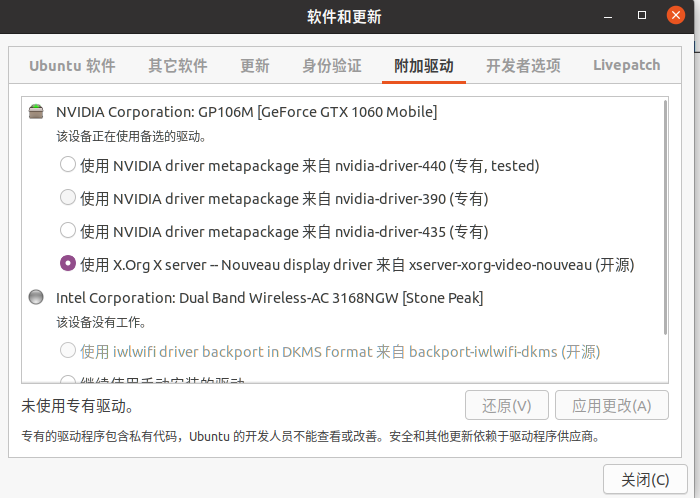This screenshot has height=498, width=700.
Task: Maximize the 软件和更新 window
Action: pos(642,16)
